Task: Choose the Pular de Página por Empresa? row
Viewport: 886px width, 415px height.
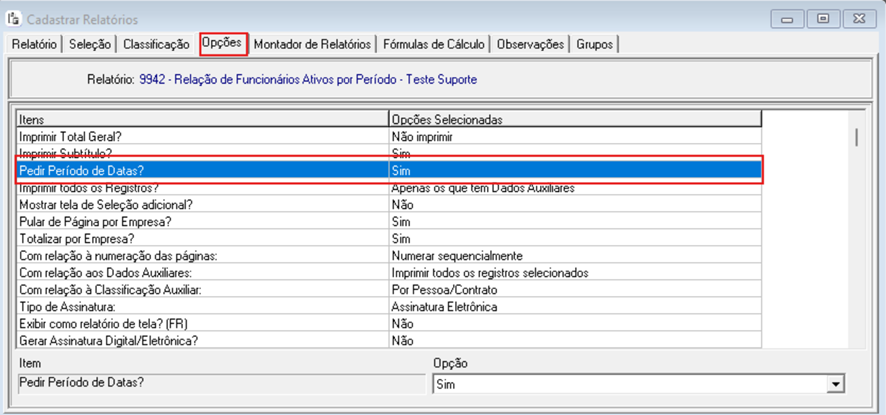Action: click(x=200, y=221)
